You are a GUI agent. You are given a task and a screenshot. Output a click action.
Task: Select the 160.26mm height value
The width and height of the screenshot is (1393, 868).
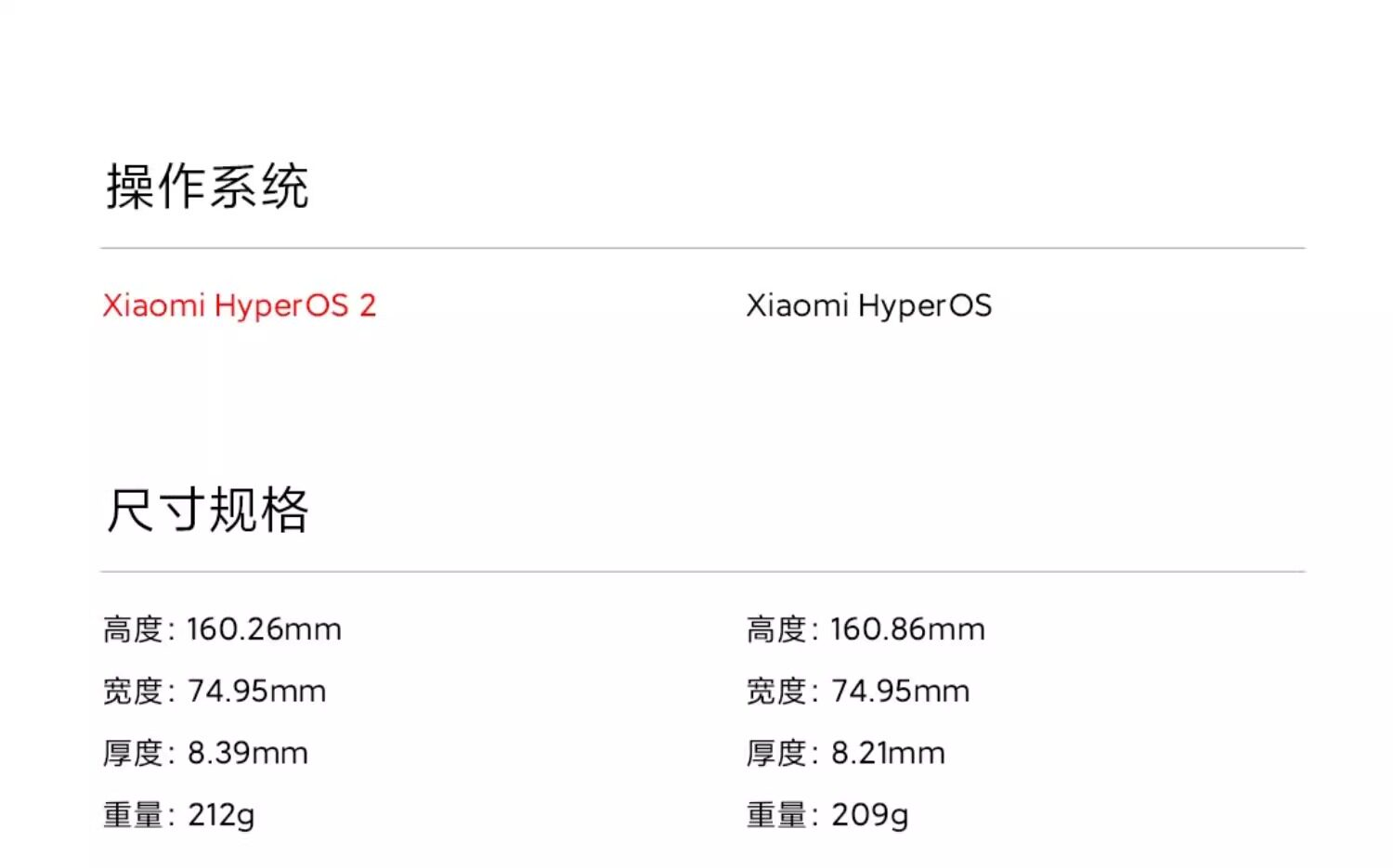264,629
